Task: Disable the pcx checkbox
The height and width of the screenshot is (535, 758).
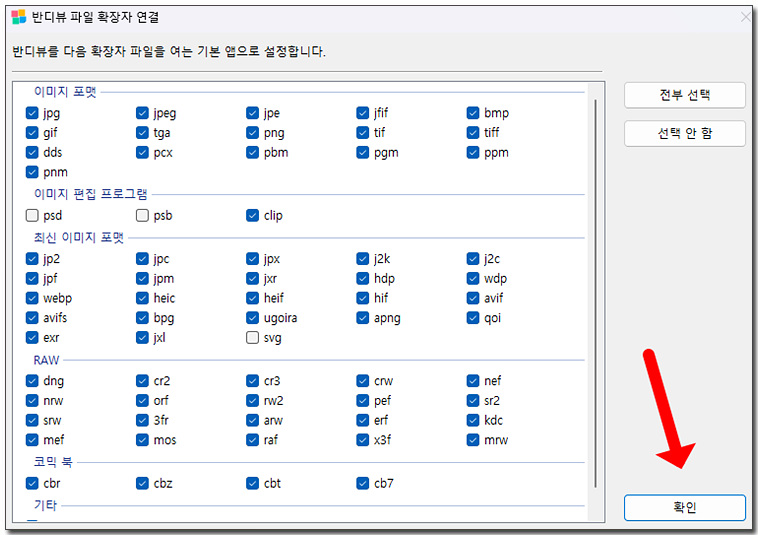Action: tap(142, 152)
